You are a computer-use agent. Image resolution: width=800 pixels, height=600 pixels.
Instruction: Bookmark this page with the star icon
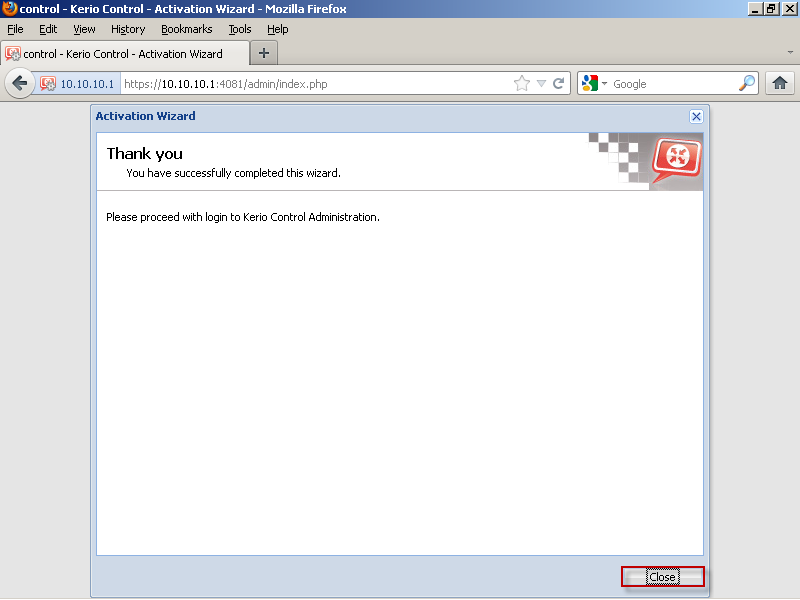(x=522, y=83)
